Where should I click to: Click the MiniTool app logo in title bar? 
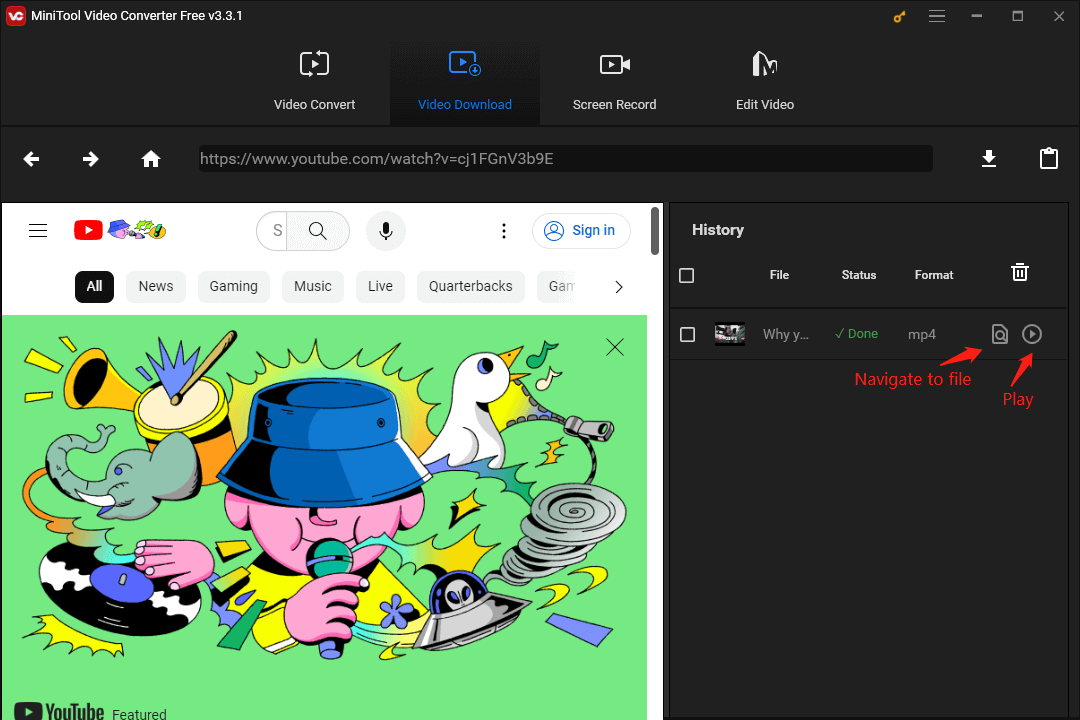[x=15, y=16]
